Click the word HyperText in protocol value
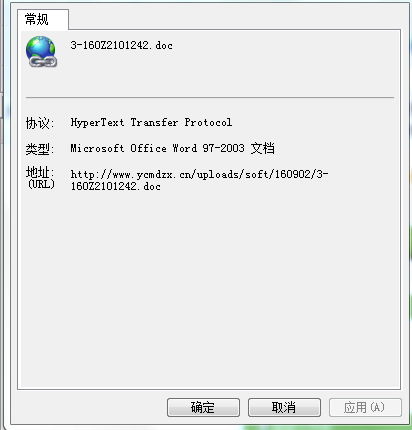The height and width of the screenshot is (430, 412). pyautogui.click(x=97, y=123)
